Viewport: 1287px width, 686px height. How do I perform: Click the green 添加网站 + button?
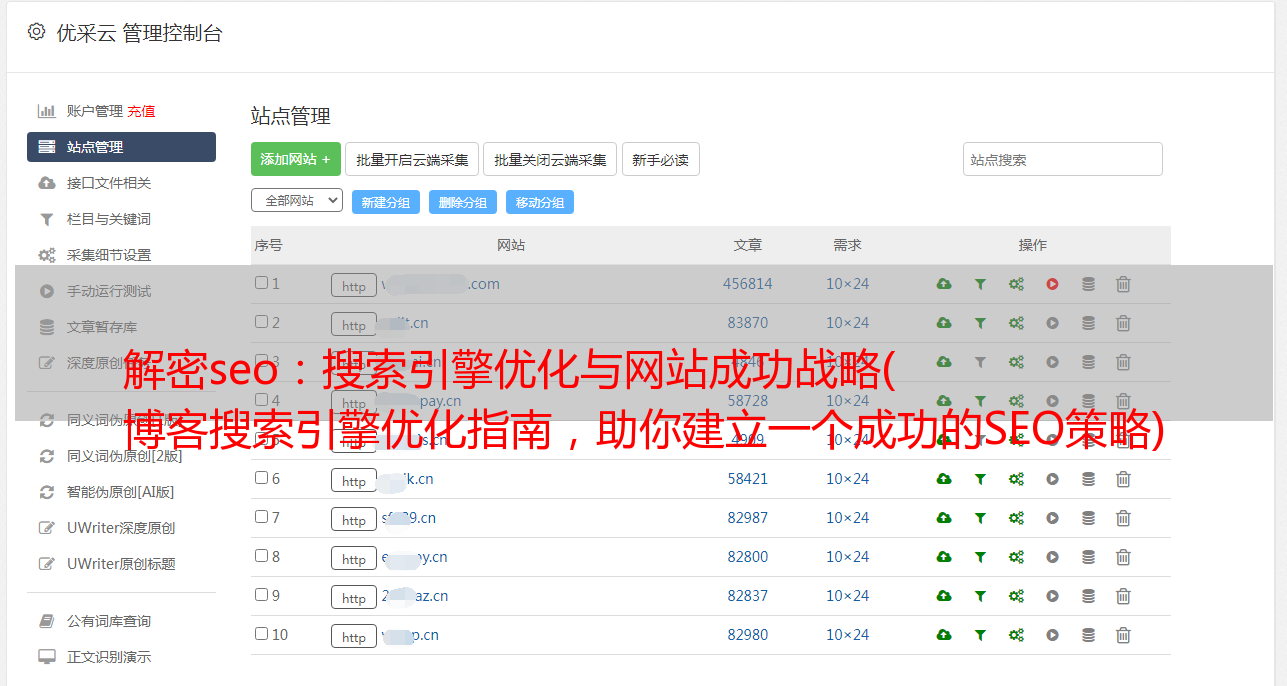coord(296,159)
